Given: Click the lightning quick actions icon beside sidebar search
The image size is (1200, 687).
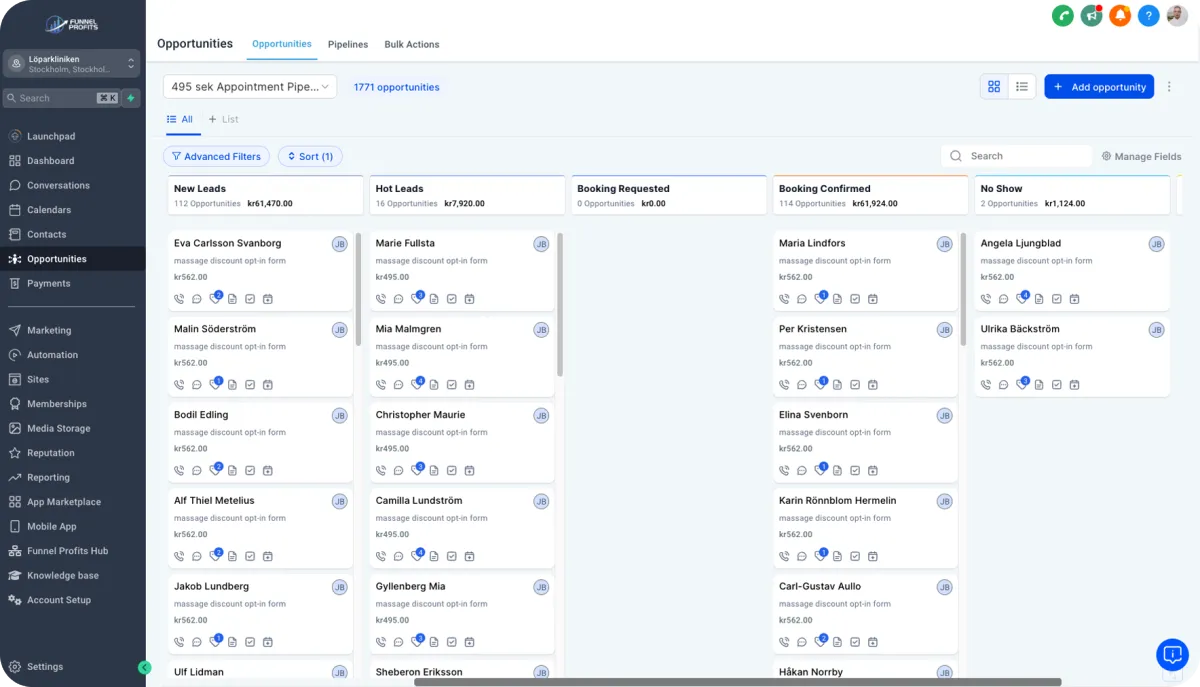Looking at the screenshot, I should click(131, 98).
